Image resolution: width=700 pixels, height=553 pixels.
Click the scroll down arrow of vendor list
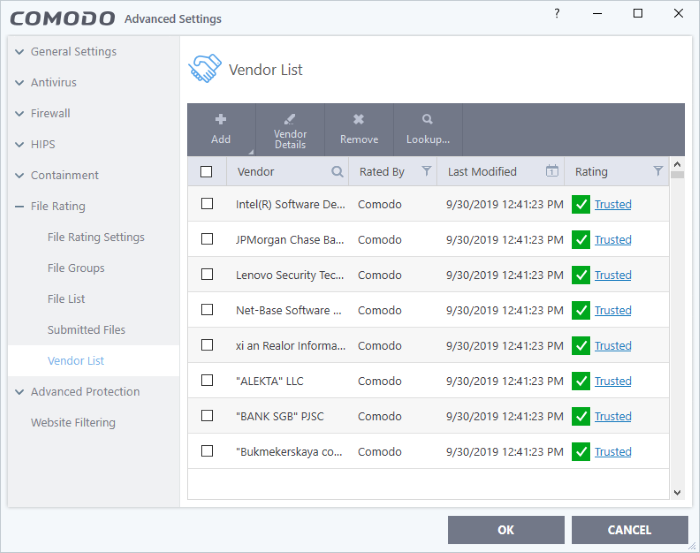pos(677,492)
